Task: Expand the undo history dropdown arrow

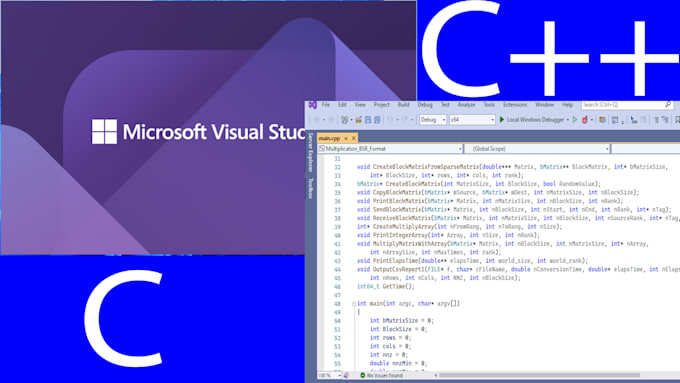Action: (x=397, y=120)
